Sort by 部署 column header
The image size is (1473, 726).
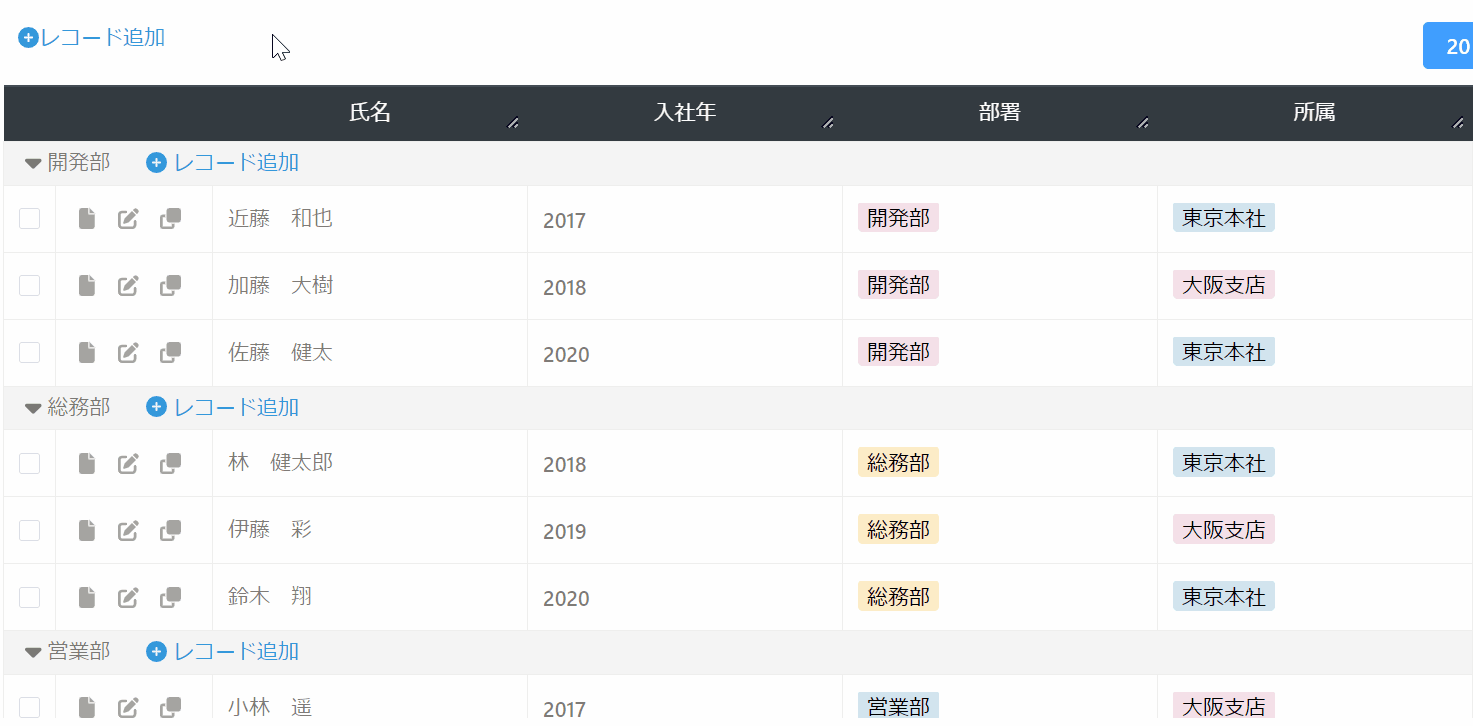(x=1000, y=112)
